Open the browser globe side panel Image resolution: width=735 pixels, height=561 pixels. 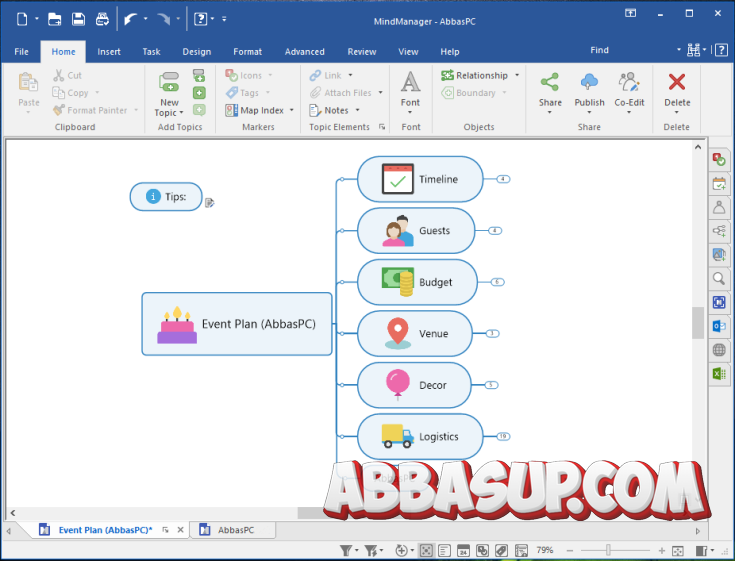click(x=719, y=350)
